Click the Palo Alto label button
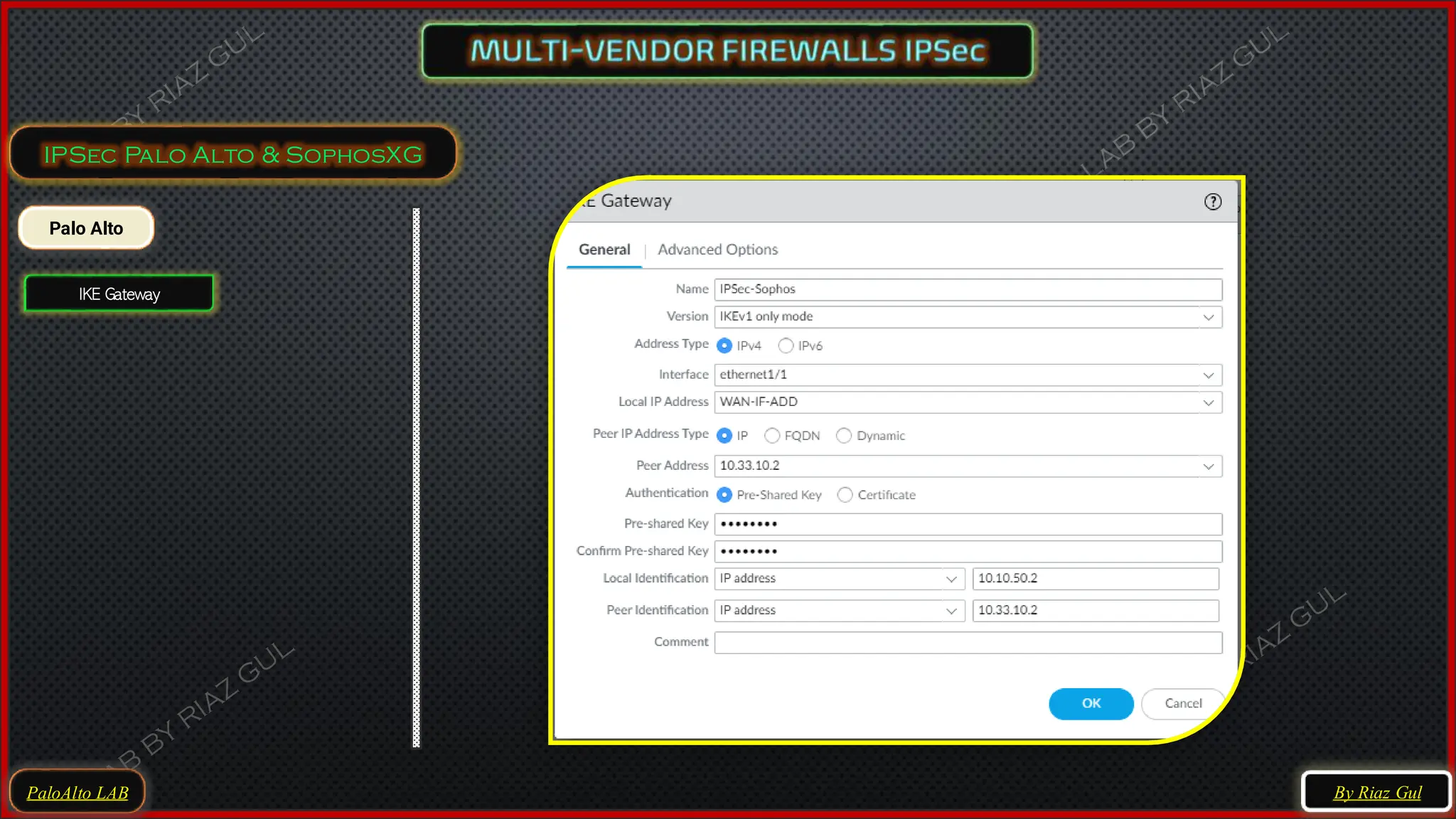This screenshot has height=819, width=1456. 86,228
